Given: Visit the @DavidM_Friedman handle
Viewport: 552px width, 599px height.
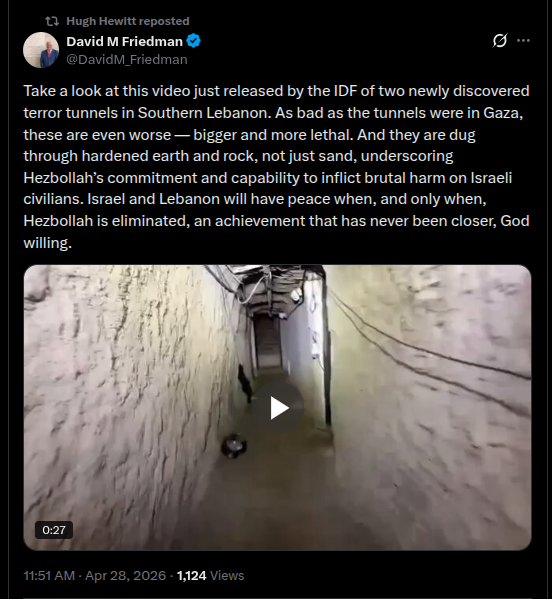Looking at the screenshot, I should (x=127, y=60).
